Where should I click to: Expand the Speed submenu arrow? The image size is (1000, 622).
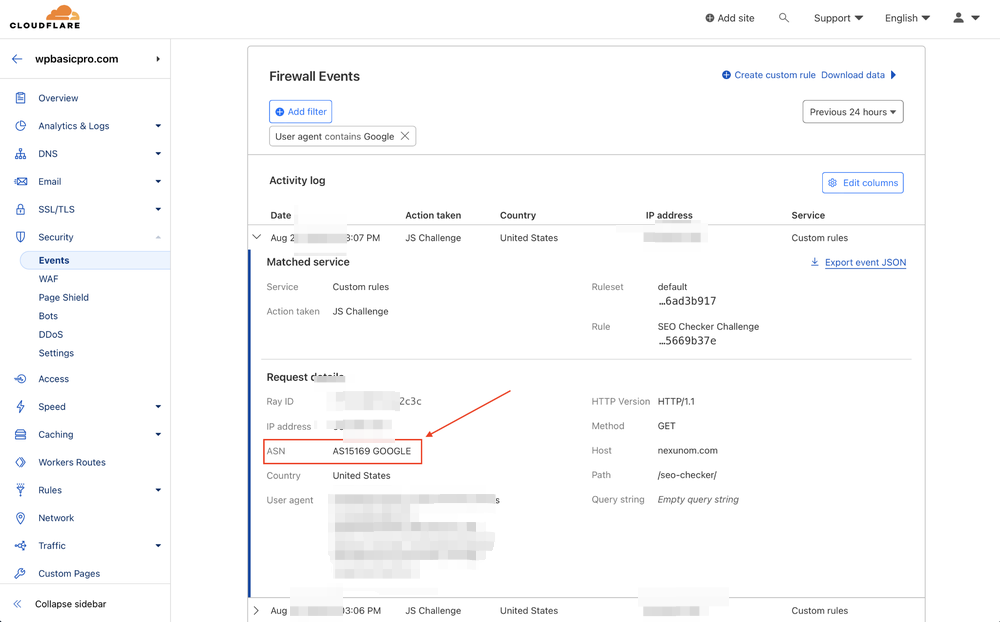(158, 406)
